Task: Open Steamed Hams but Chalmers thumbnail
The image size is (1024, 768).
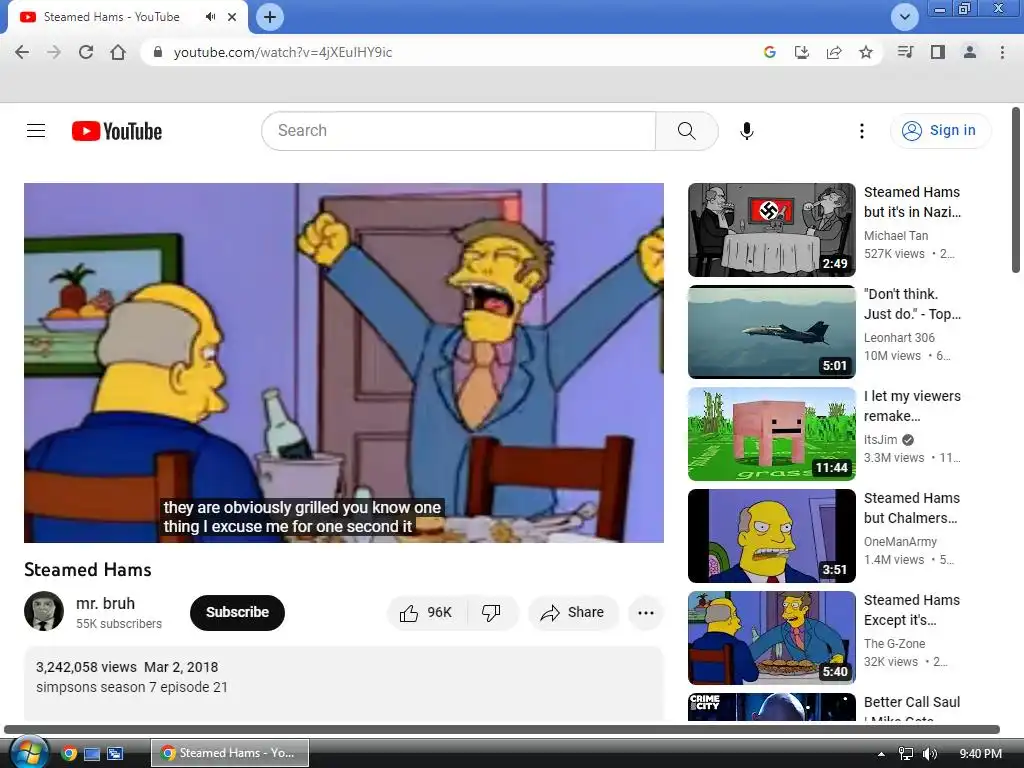Action: click(x=771, y=536)
